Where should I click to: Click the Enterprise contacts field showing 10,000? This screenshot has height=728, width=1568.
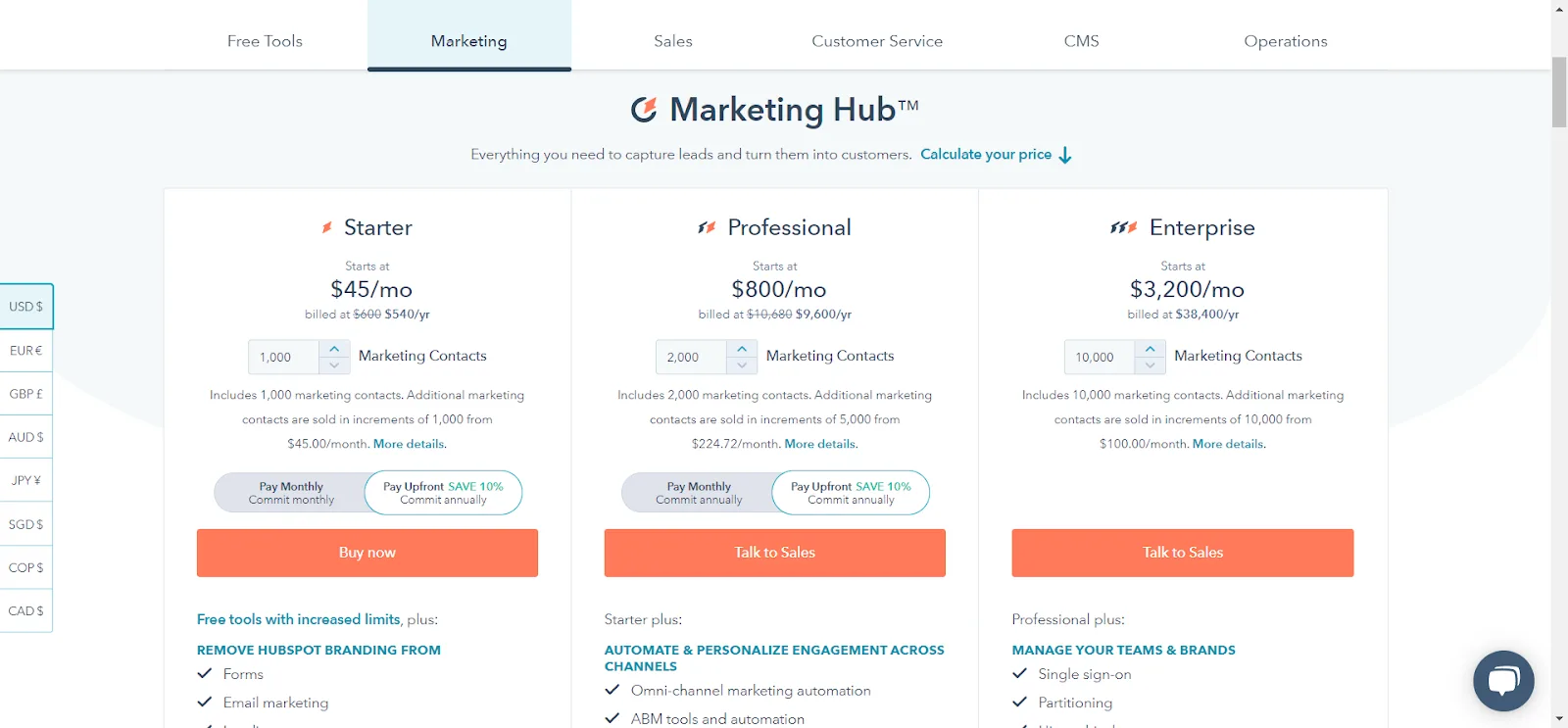click(x=1101, y=358)
